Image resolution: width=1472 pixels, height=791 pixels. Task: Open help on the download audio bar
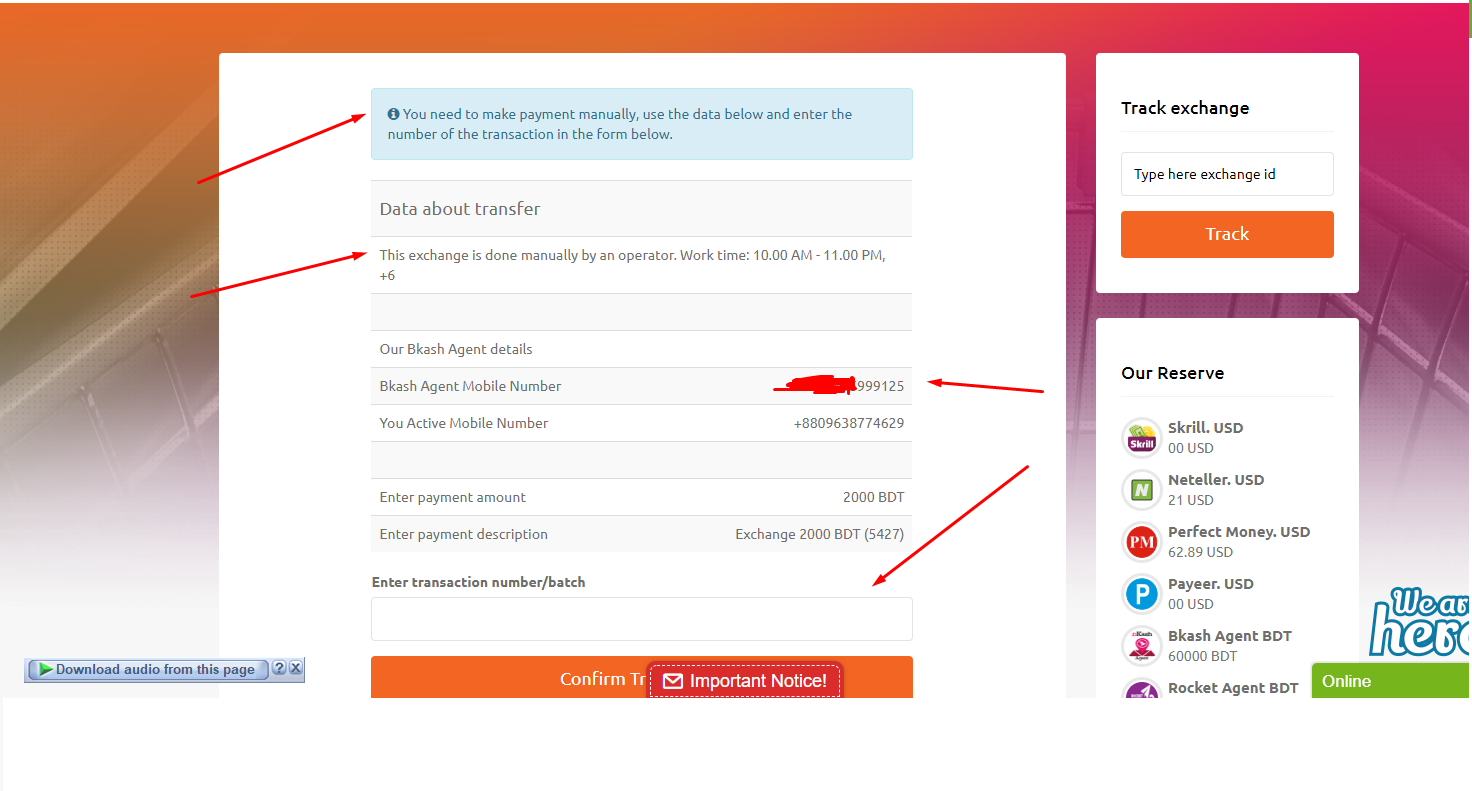(279, 668)
